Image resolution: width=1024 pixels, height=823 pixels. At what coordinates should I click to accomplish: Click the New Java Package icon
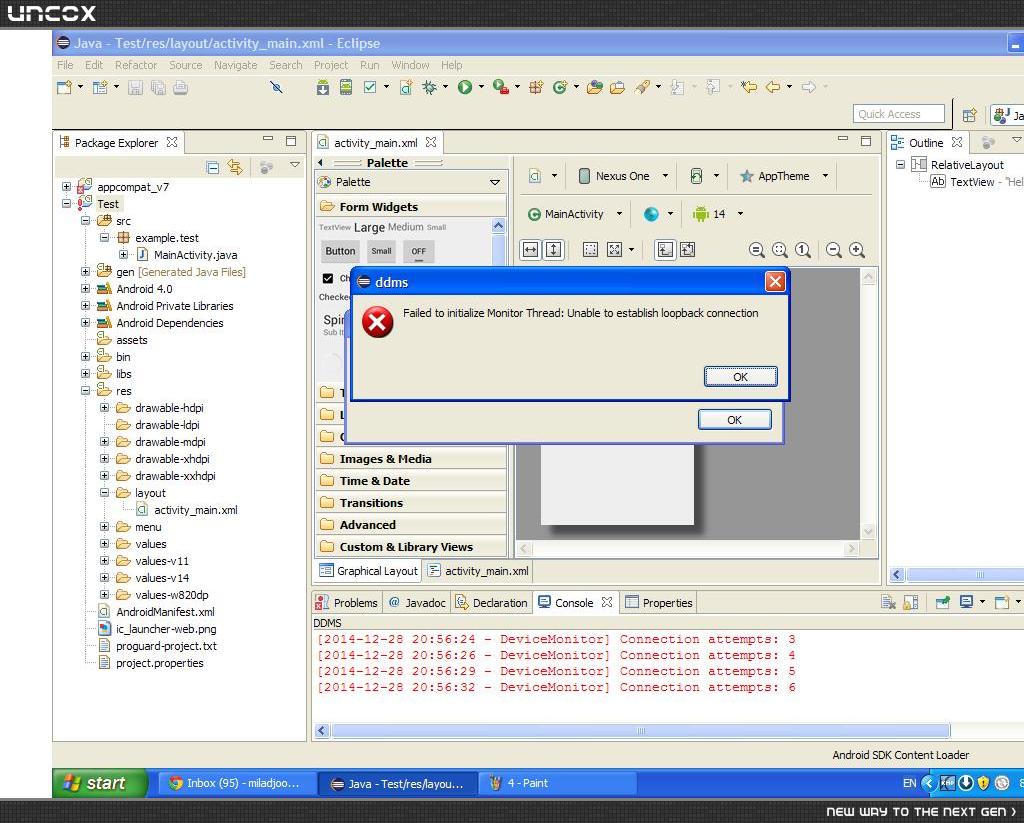point(536,87)
